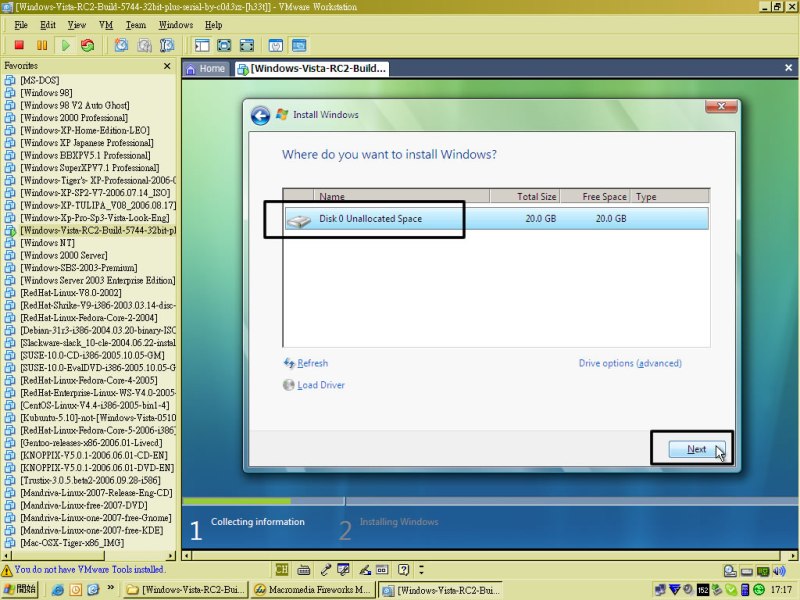Select [Windows-SBS-2003-Premium] in Favorites

(x=79, y=268)
